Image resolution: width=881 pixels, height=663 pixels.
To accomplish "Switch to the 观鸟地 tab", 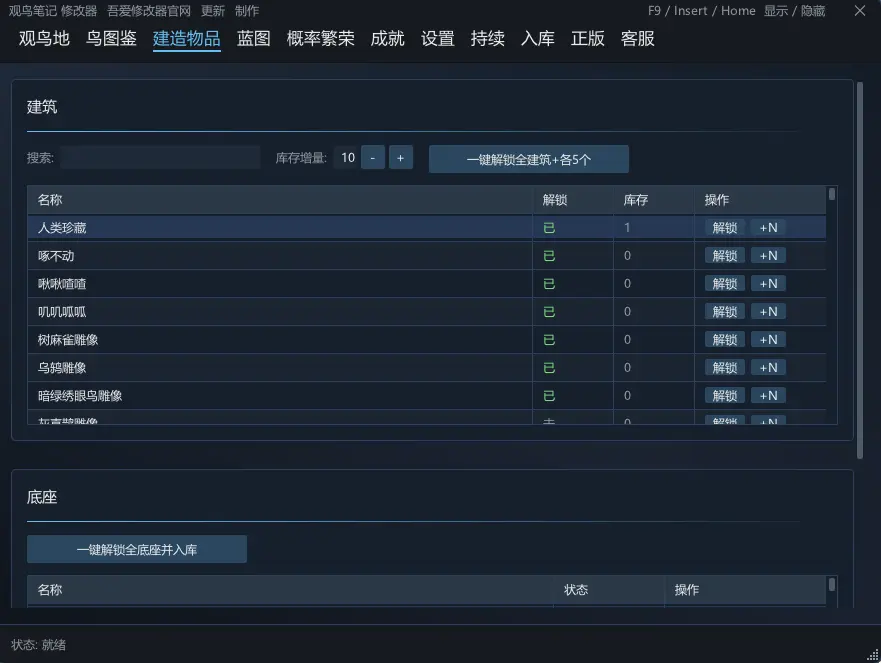I will (44, 38).
